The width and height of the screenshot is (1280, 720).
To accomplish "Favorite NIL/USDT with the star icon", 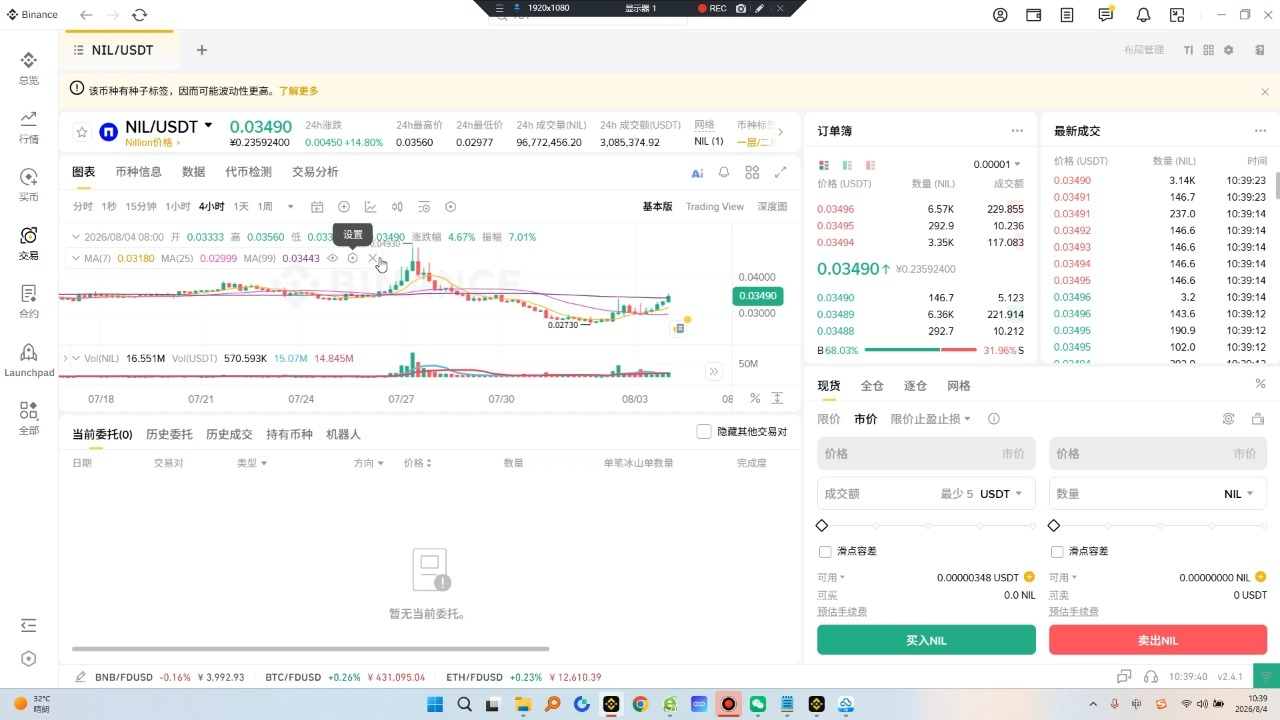I will pos(82,132).
